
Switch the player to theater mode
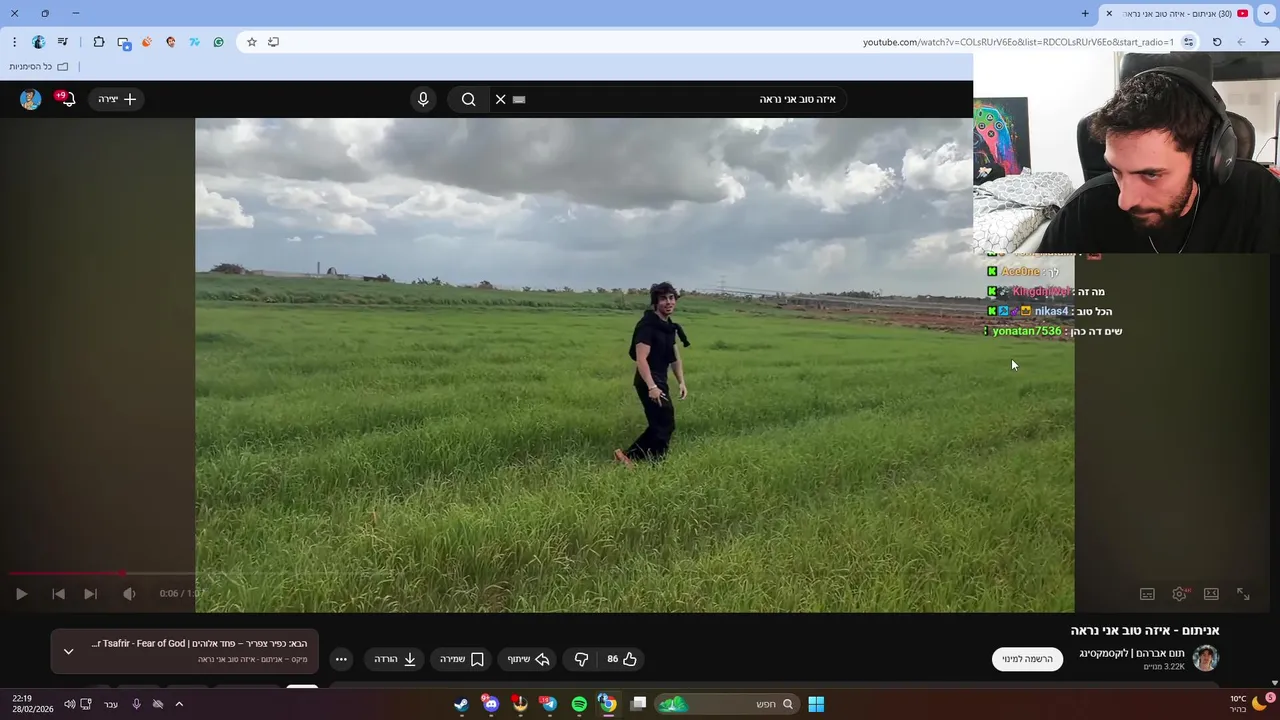1211,594
